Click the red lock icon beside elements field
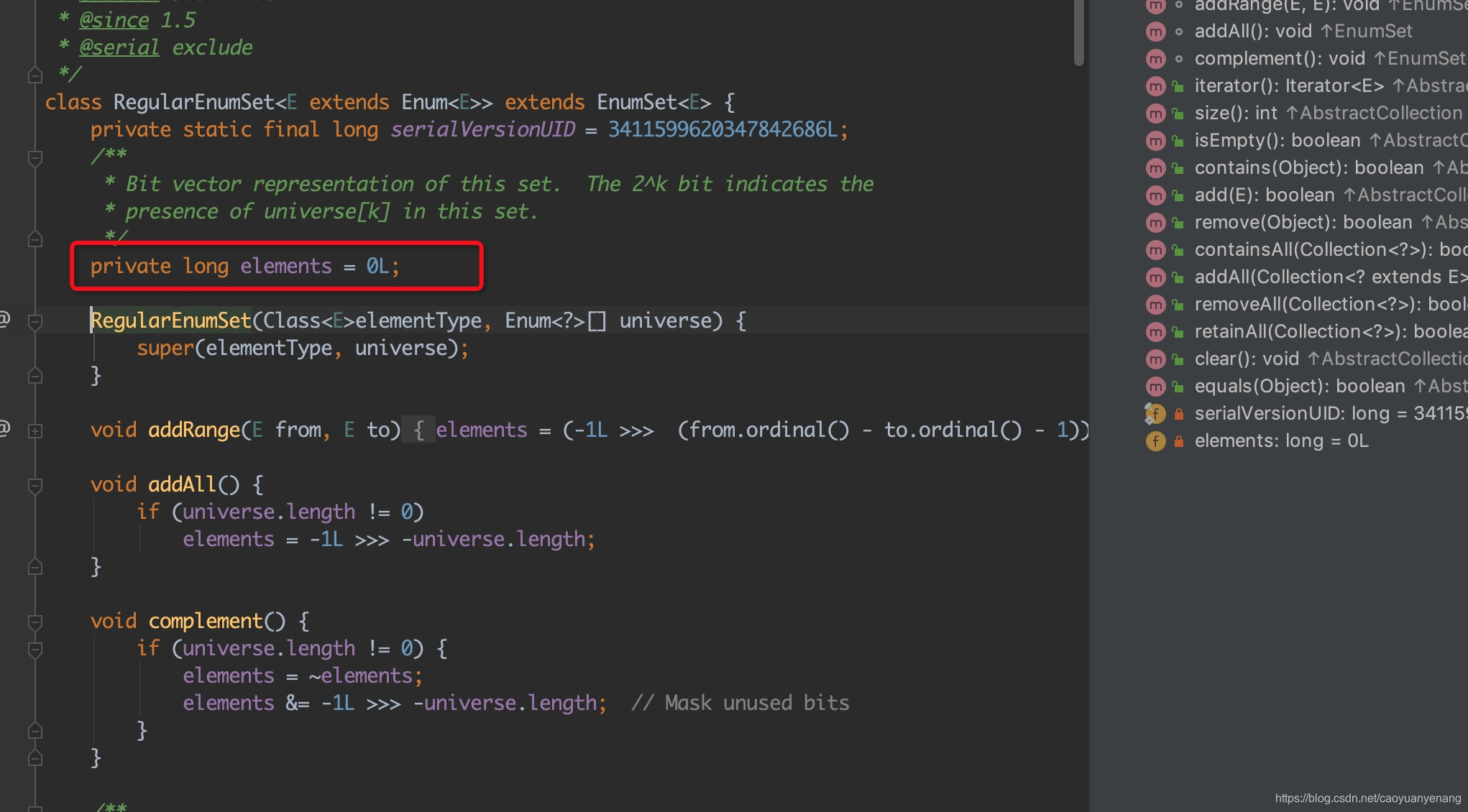This screenshot has width=1468, height=812. coord(1179,441)
